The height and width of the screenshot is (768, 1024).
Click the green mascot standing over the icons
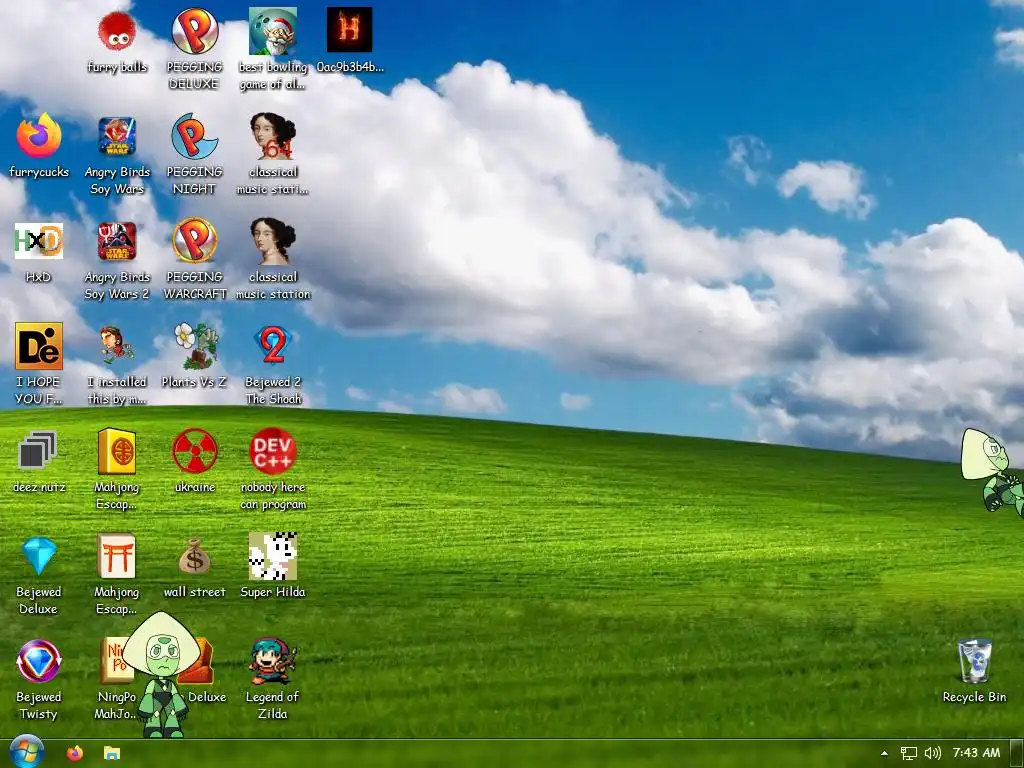(163, 674)
